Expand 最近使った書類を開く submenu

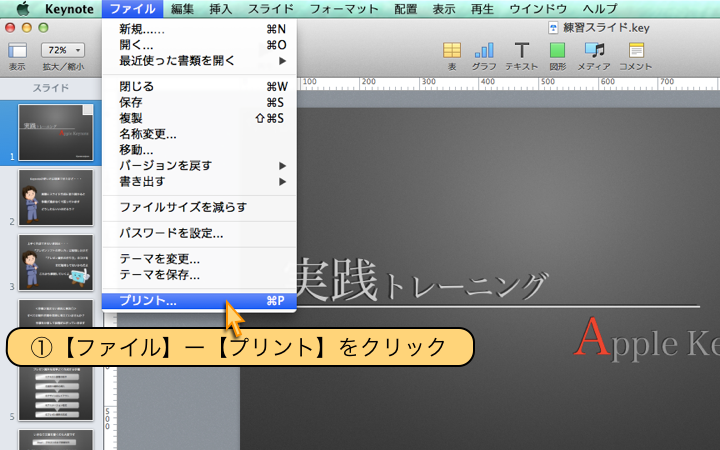[x=199, y=61]
